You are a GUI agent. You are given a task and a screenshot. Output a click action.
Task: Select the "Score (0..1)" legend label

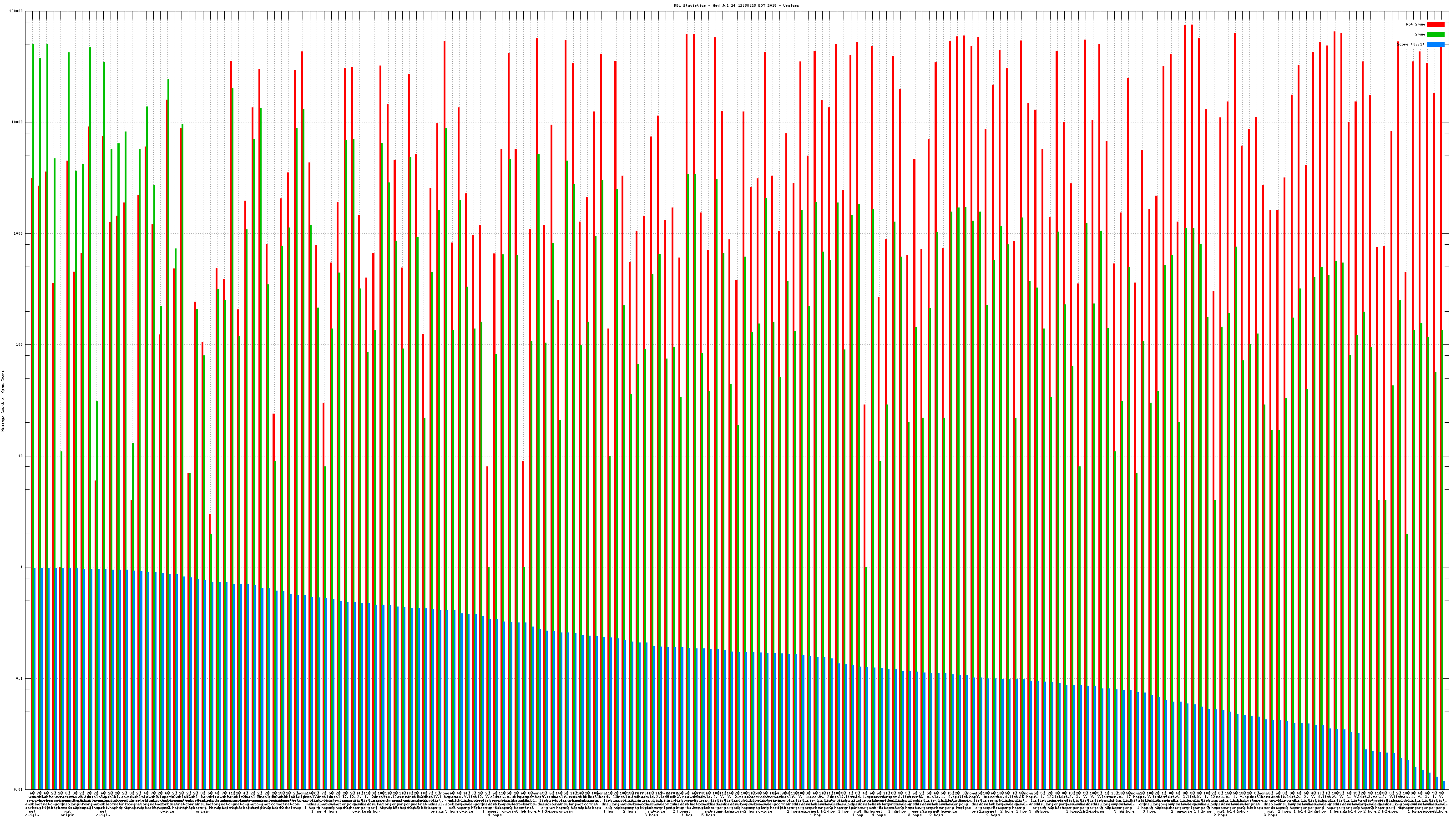[x=1411, y=44]
